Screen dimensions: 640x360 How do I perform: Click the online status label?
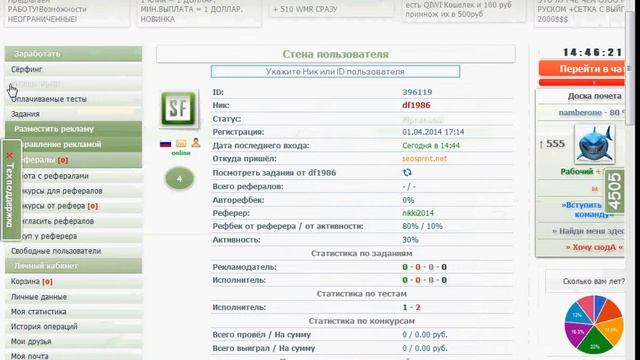(181, 153)
